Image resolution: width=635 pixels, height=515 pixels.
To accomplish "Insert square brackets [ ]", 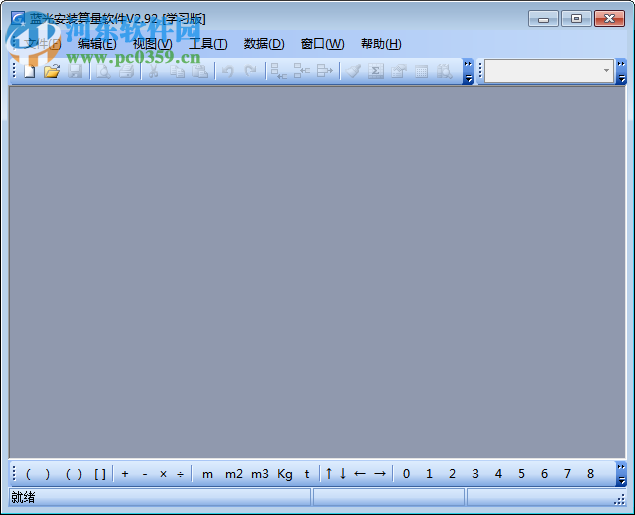I will point(100,474).
